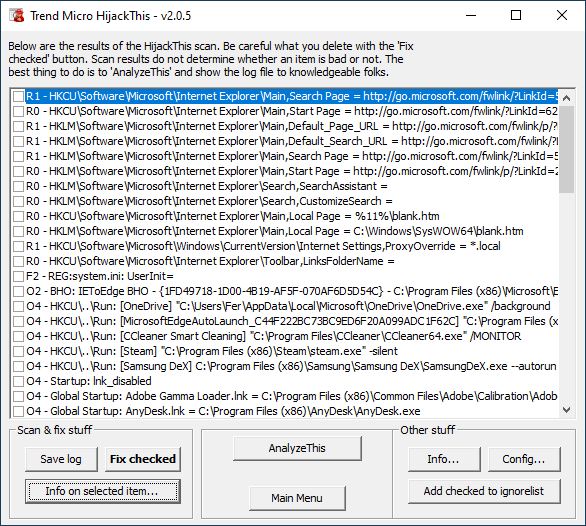Image resolution: width=586 pixels, height=526 pixels.
Task: Click the Fix checked button
Action: pyautogui.click(x=143, y=459)
